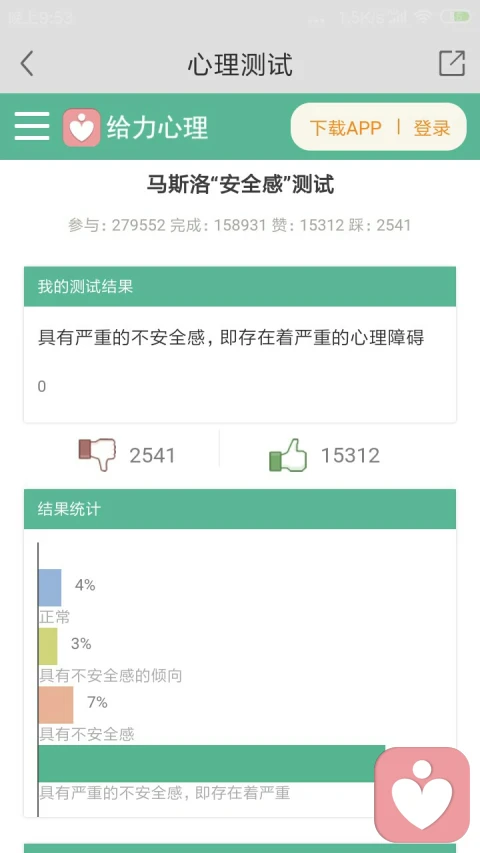Viewport: 480px width, 853px height.
Task: Select the 结果统计 section header
Action: [x=240, y=509]
